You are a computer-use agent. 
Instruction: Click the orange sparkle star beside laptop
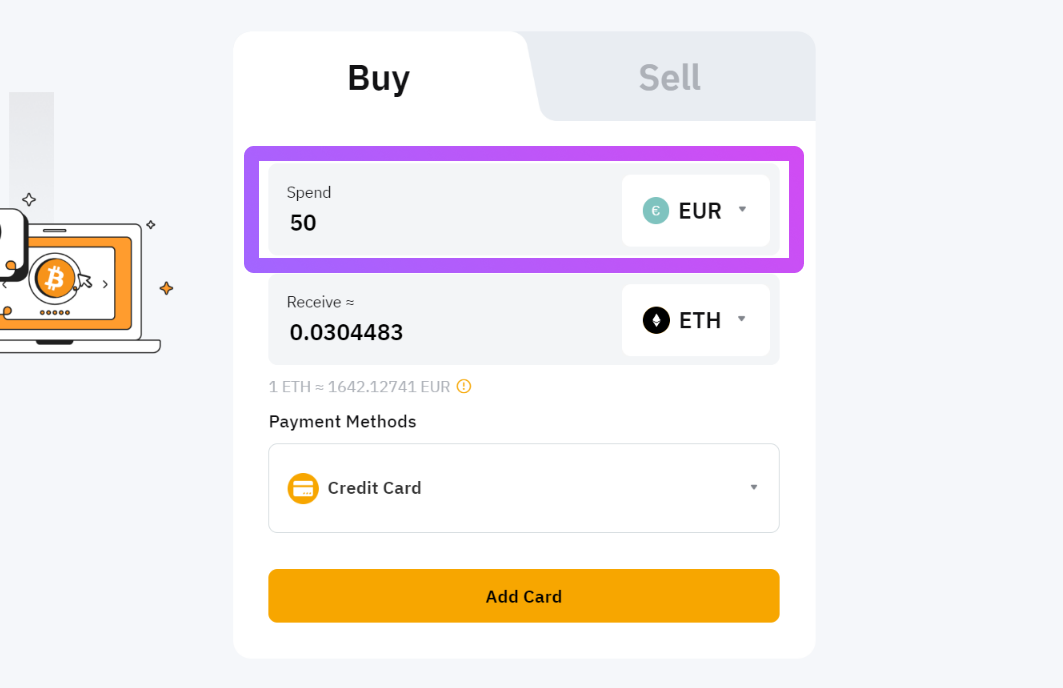pyautogui.click(x=166, y=288)
